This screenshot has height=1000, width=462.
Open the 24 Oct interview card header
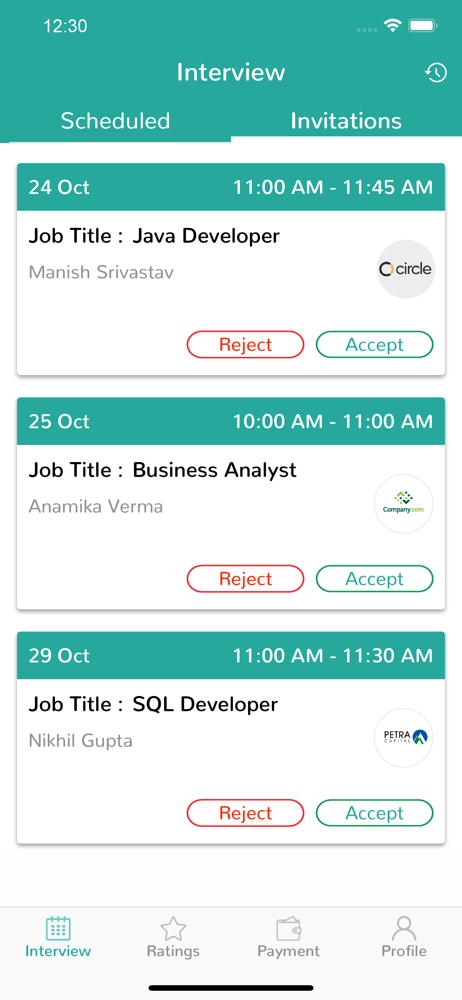231,187
